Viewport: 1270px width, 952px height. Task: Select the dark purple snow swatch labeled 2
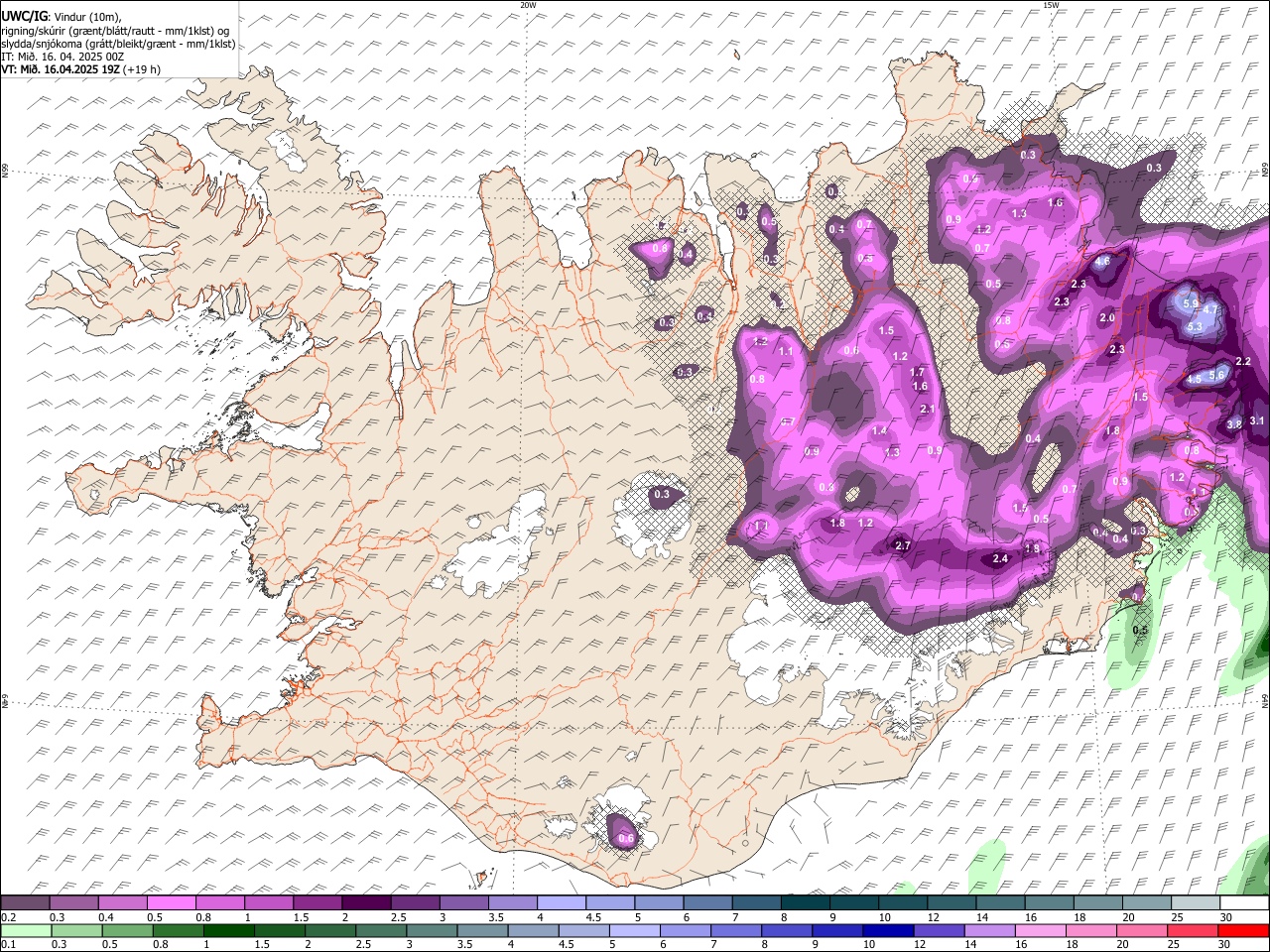click(x=366, y=903)
